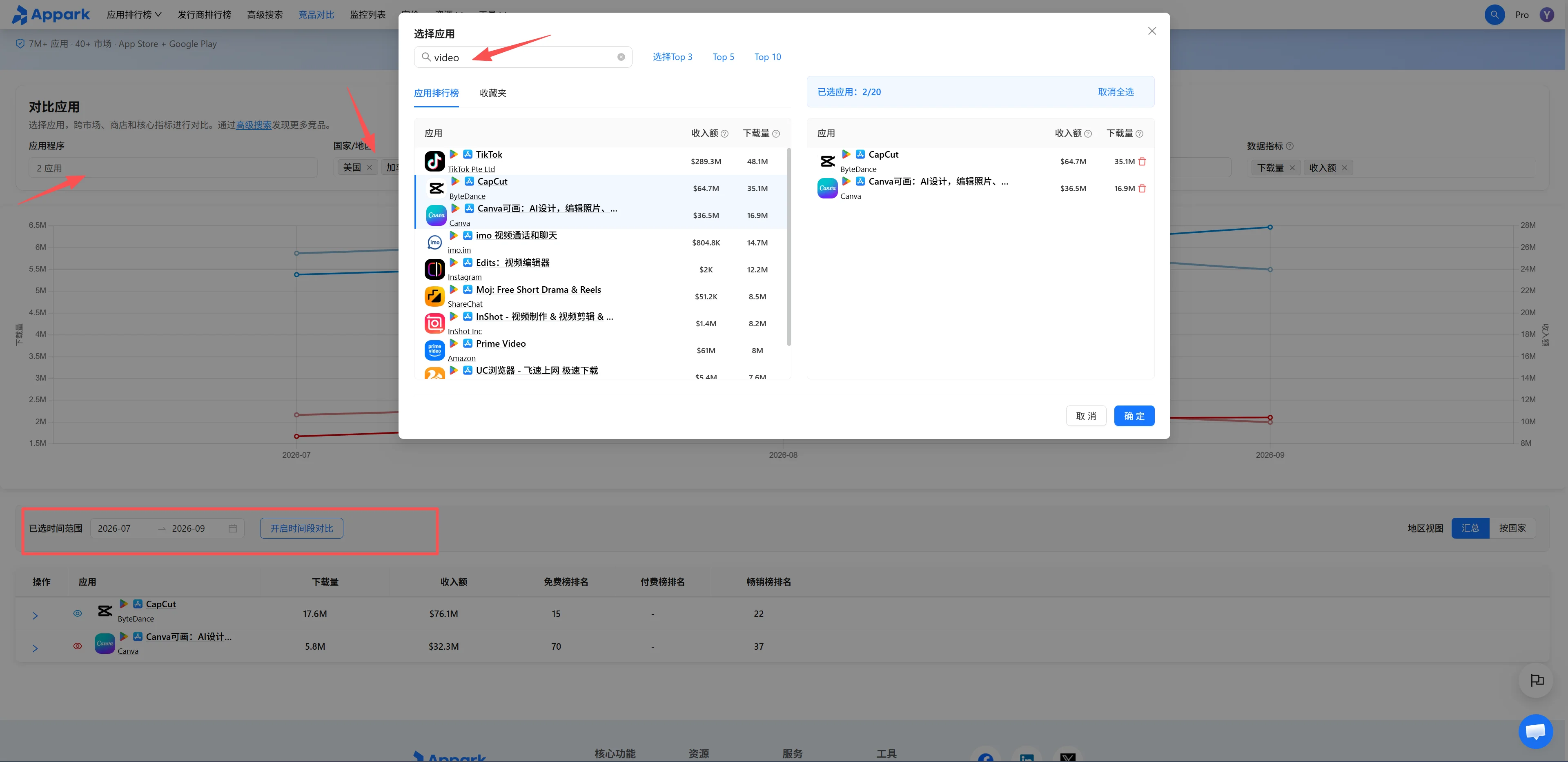Viewport: 1568px width, 762px height.
Task: Click revenue help icon in left list header
Action: coord(724,134)
